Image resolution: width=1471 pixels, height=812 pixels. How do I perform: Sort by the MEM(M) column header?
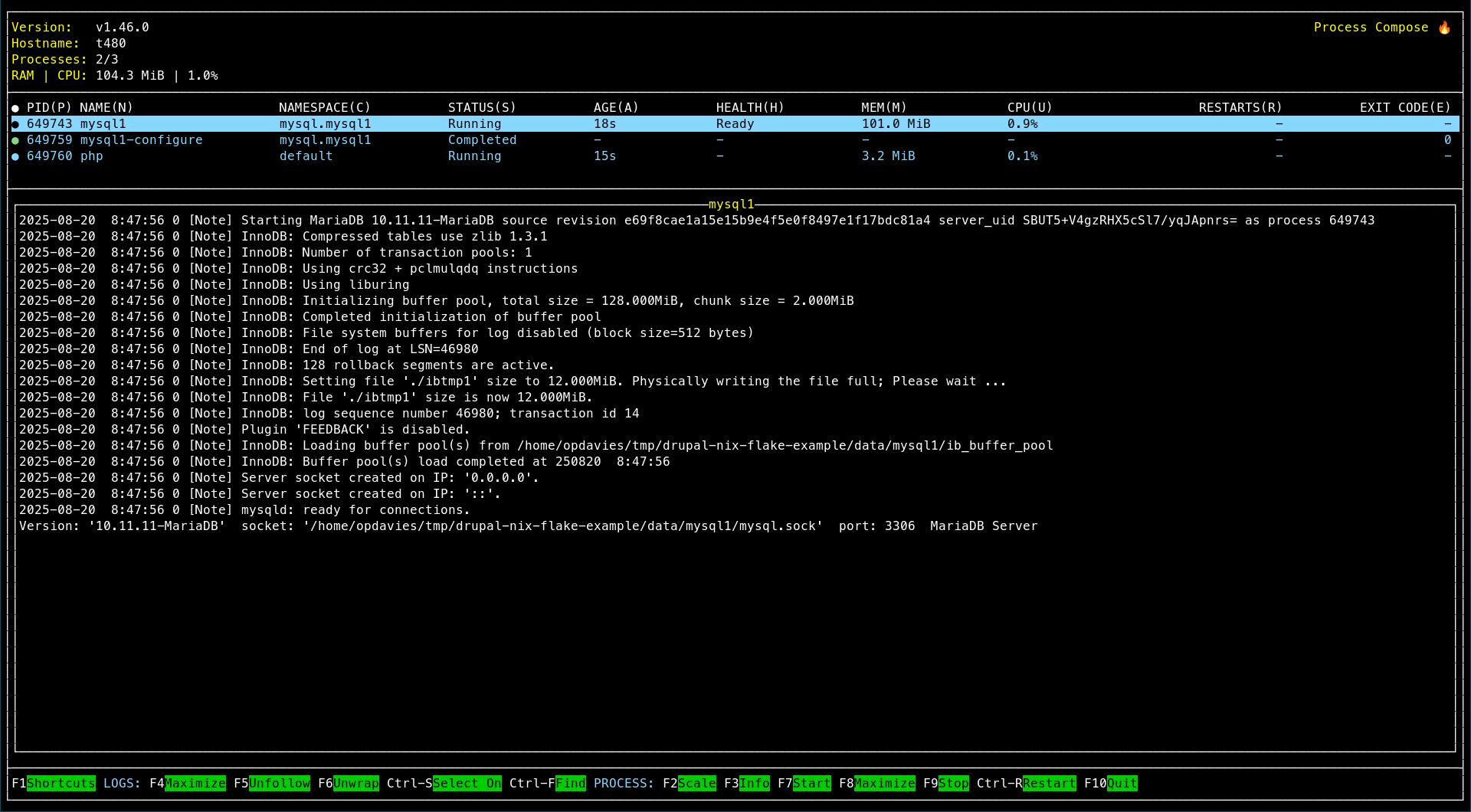click(884, 108)
